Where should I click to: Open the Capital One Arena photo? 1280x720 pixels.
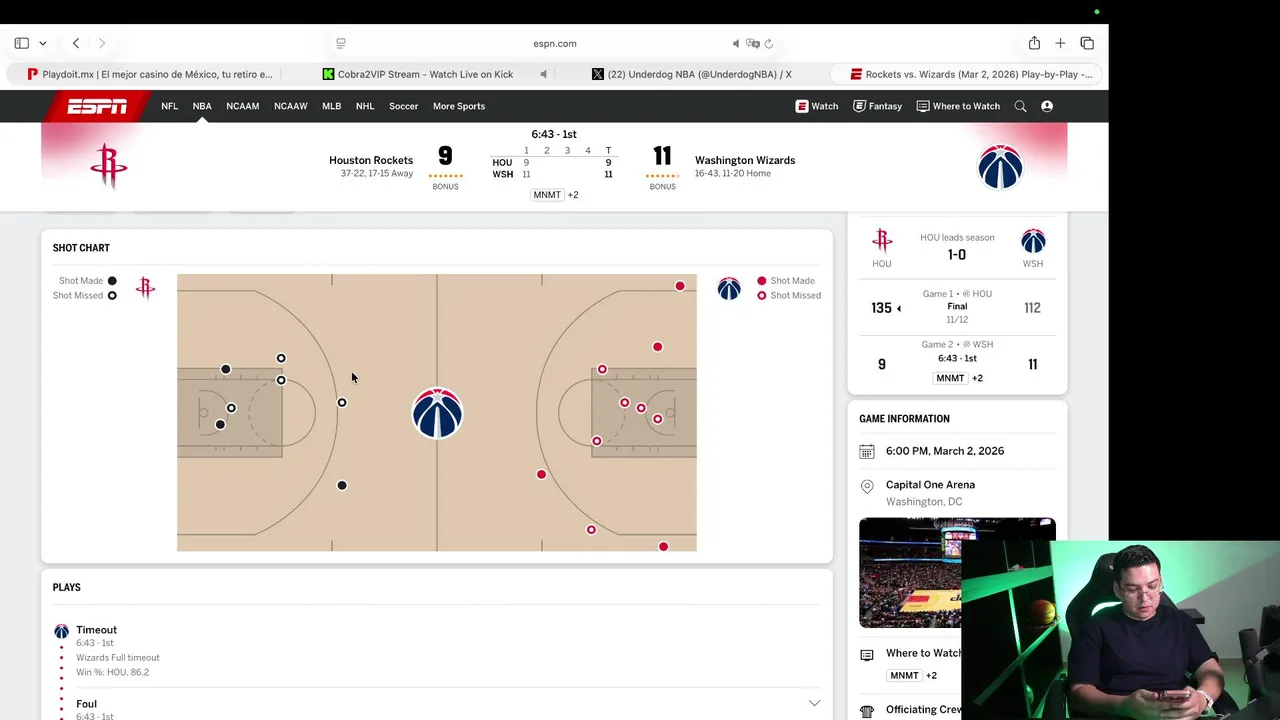point(957,573)
